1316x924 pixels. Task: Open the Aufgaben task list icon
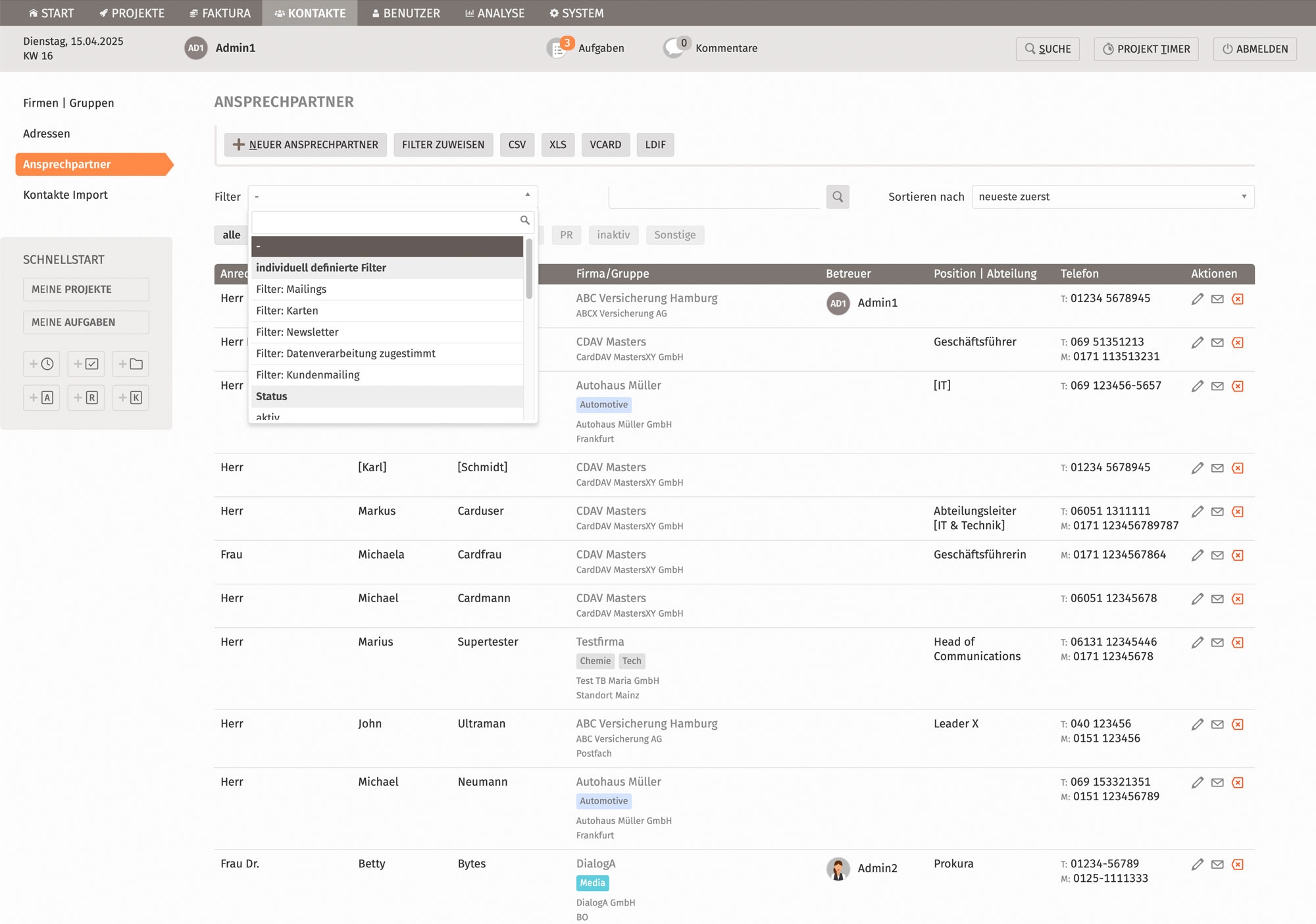[558, 48]
